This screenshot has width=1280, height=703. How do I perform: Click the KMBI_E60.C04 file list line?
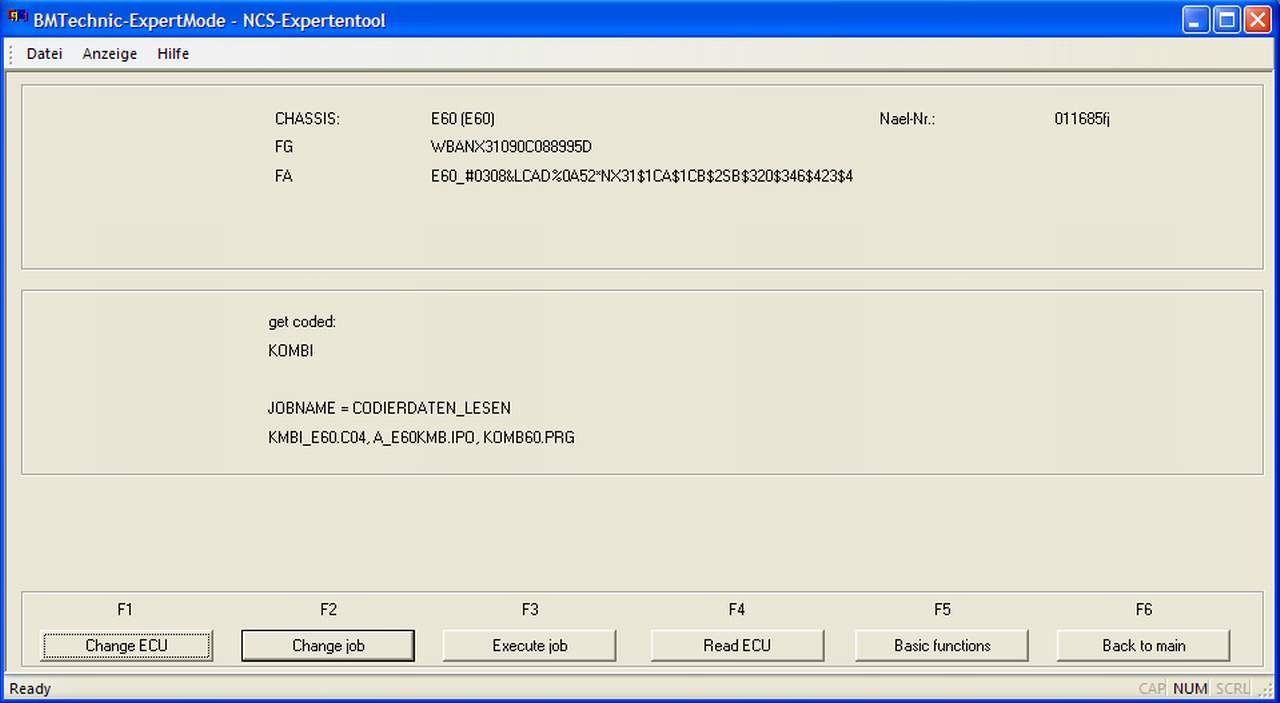pos(421,437)
